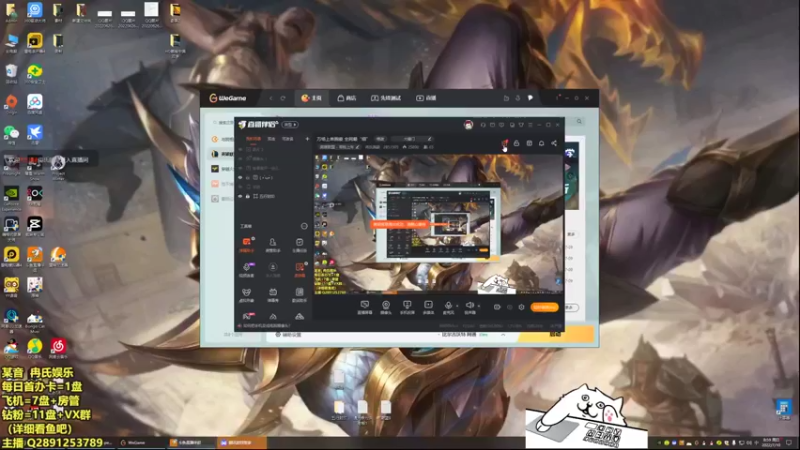The width and height of the screenshot is (800, 450).
Task: Open second toolbox tool with person icon
Action: tap(273, 244)
